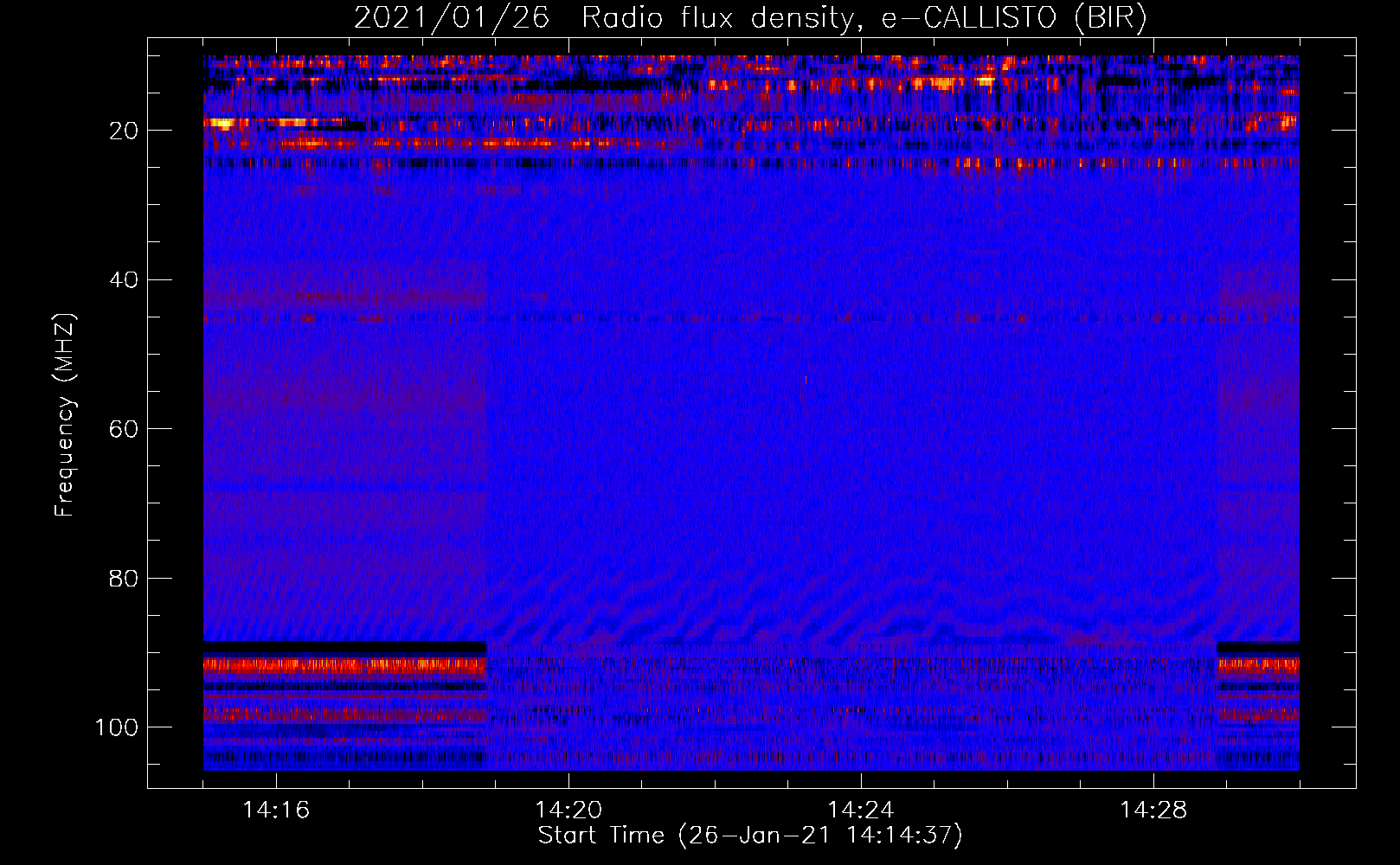Click the 'Start Time (26-Jan-21 14:14:37)' label

click(x=750, y=836)
